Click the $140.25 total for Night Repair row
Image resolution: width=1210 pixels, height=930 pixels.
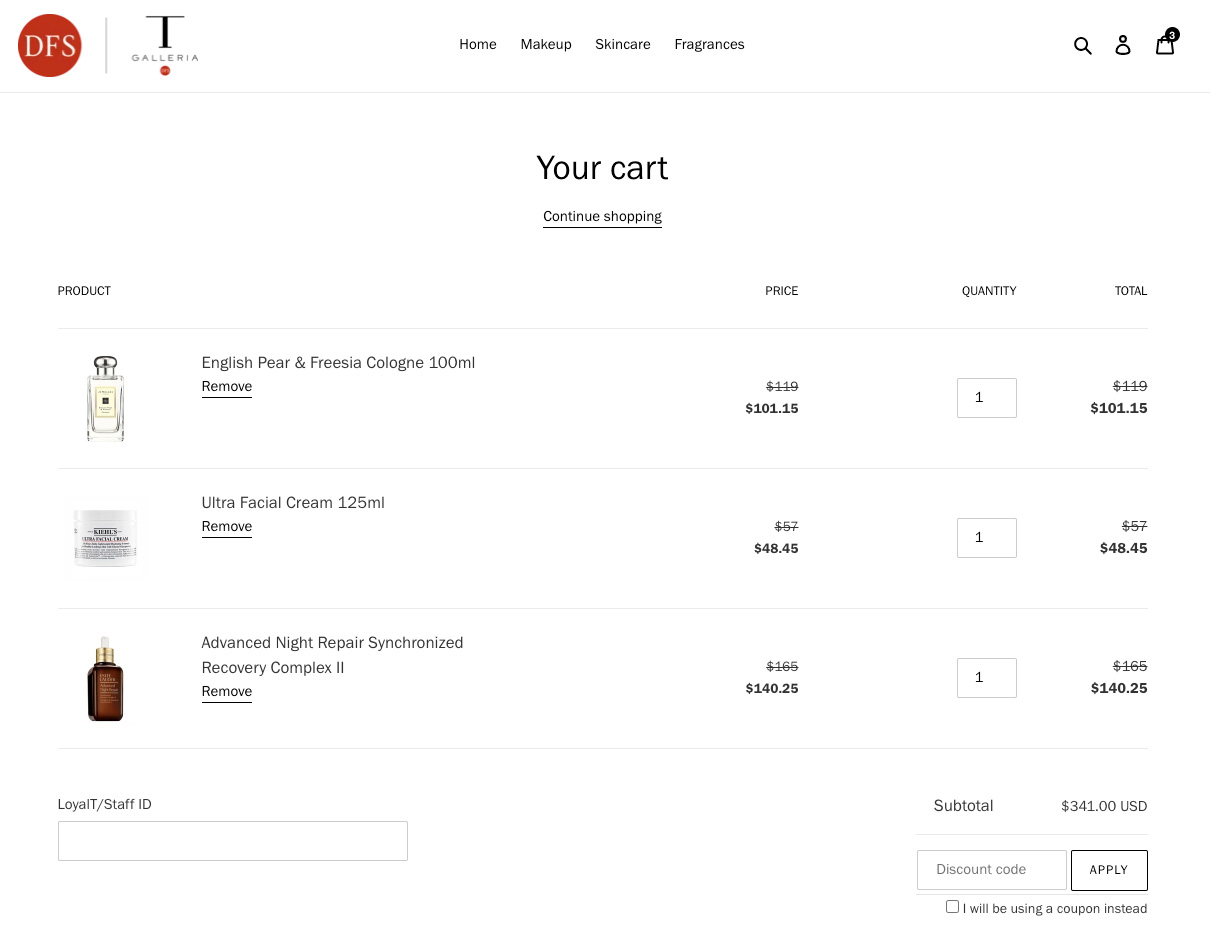point(1119,688)
